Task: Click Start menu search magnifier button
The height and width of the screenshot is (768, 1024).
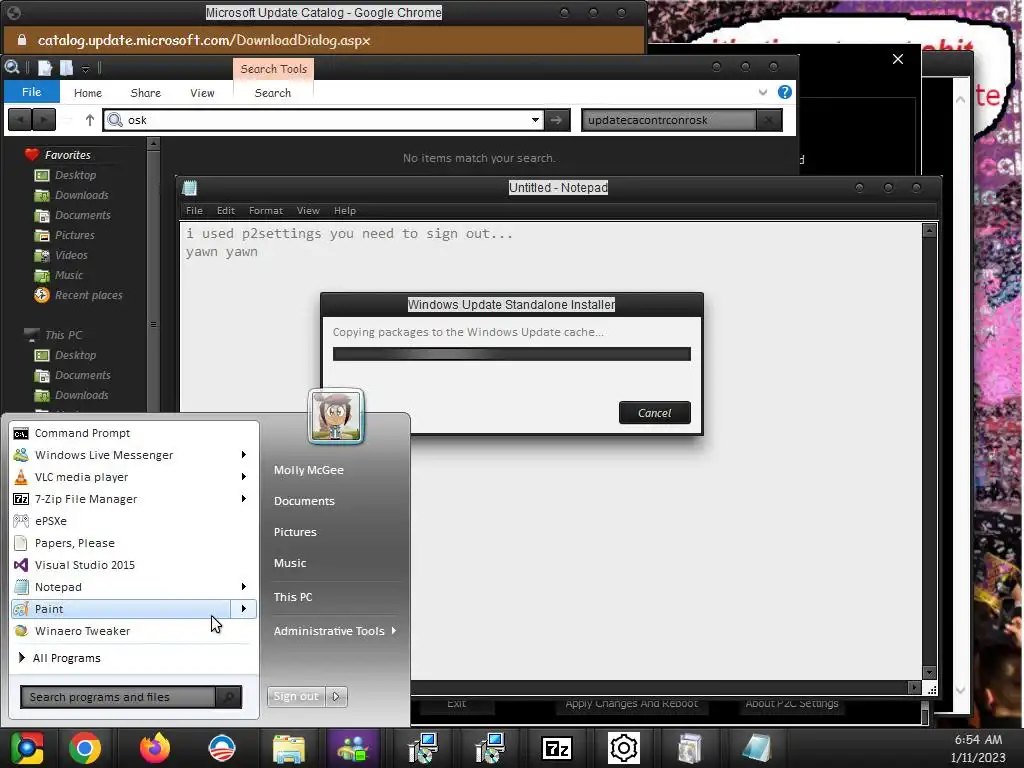Action: [229, 697]
